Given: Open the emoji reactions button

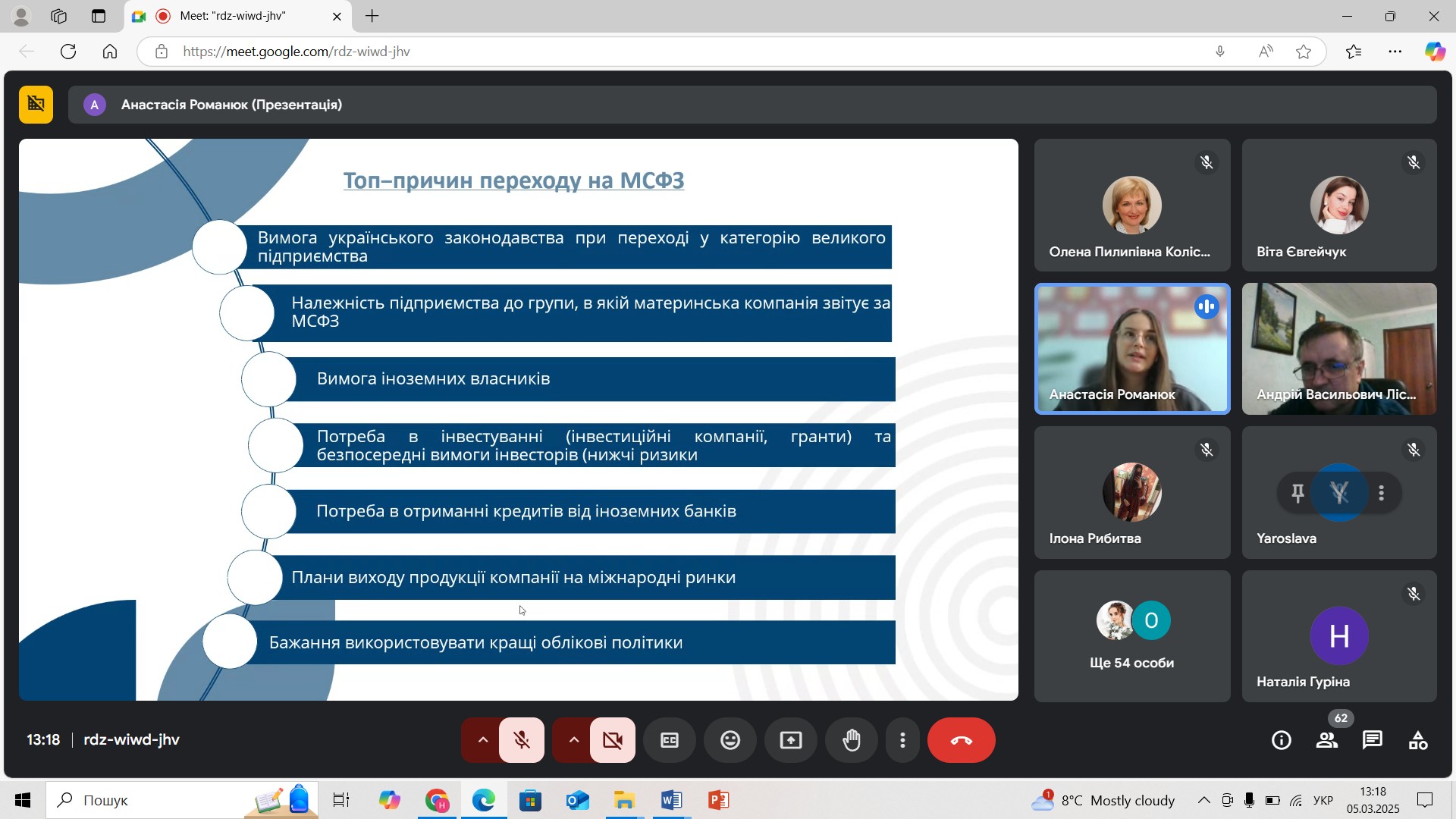Looking at the screenshot, I should click(730, 740).
